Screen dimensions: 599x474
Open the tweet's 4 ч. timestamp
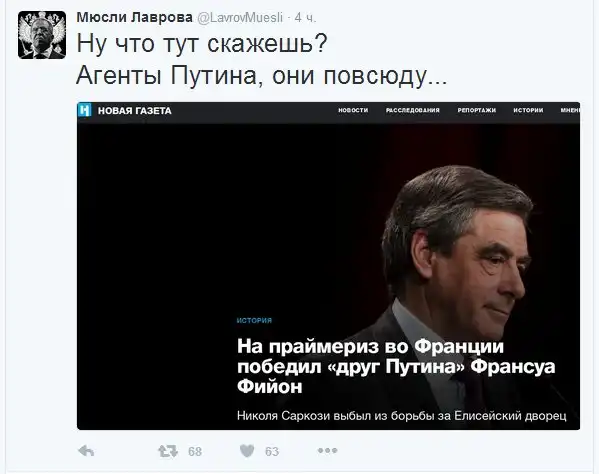point(305,18)
